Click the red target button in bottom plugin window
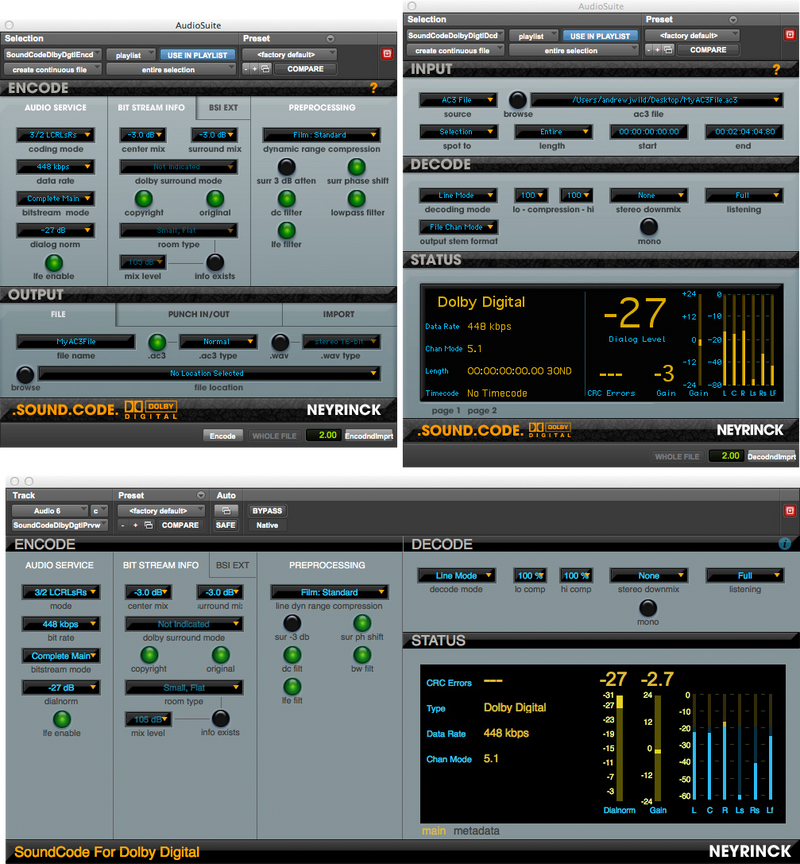Viewport: 800px width, 864px height. pyautogui.click(x=790, y=511)
